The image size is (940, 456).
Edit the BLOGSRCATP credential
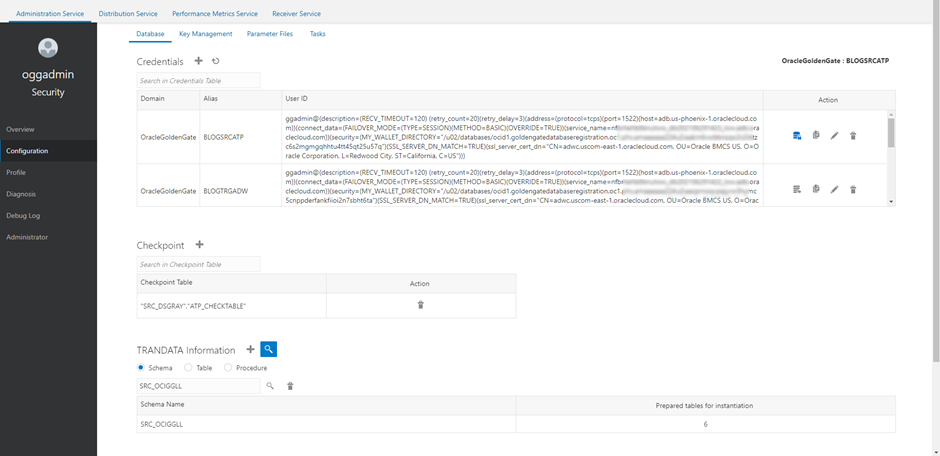click(834, 136)
